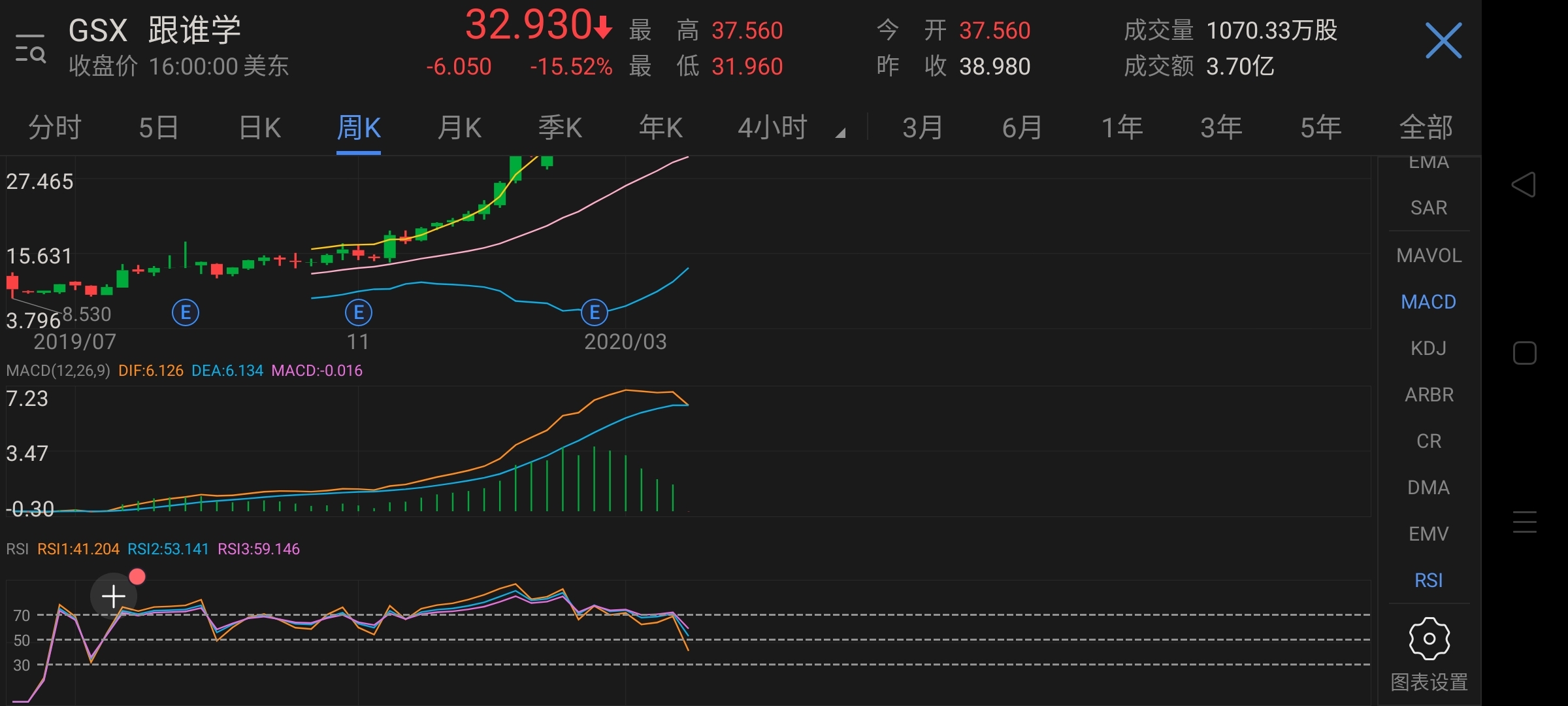Click the RSI3:59.146 value
Image resolution: width=1568 pixels, height=706 pixels.
(259, 549)
